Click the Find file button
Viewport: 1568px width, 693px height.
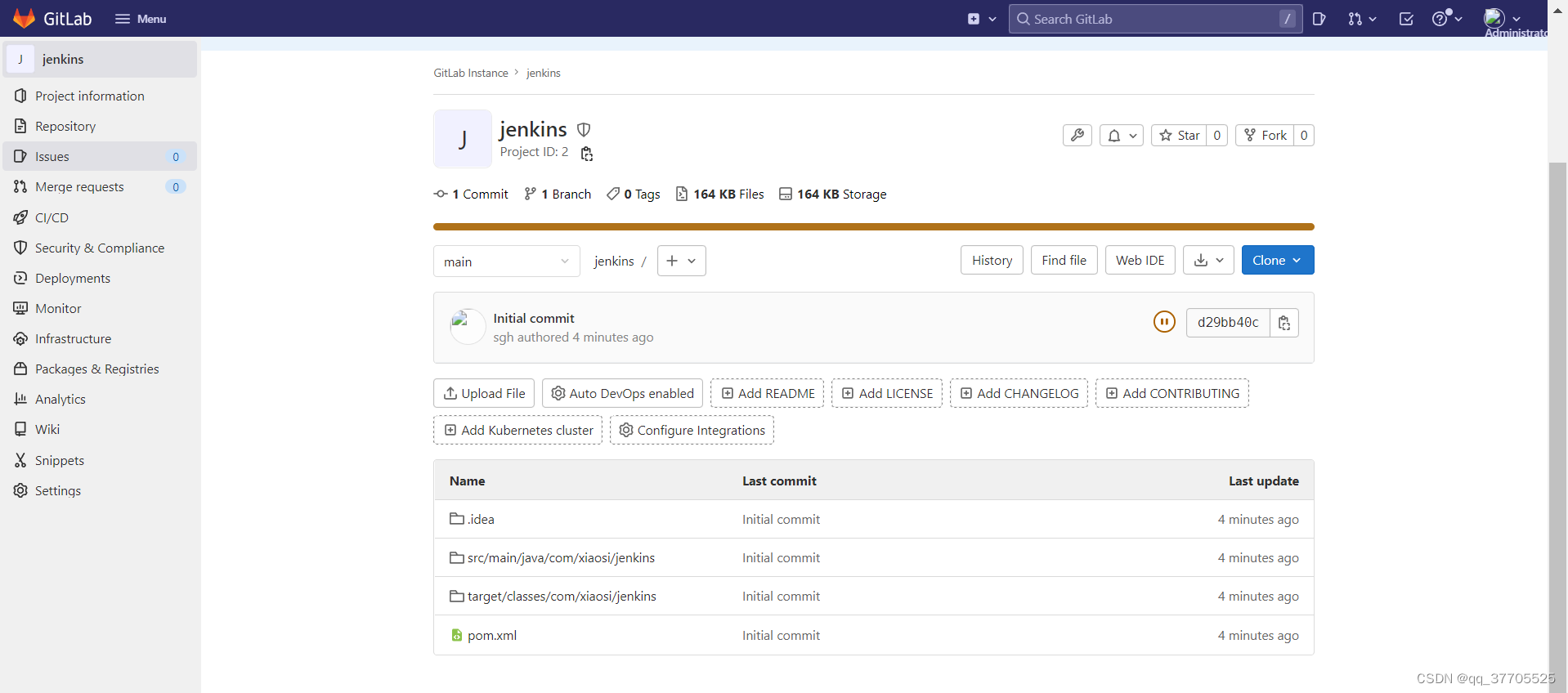point(1064,260)
